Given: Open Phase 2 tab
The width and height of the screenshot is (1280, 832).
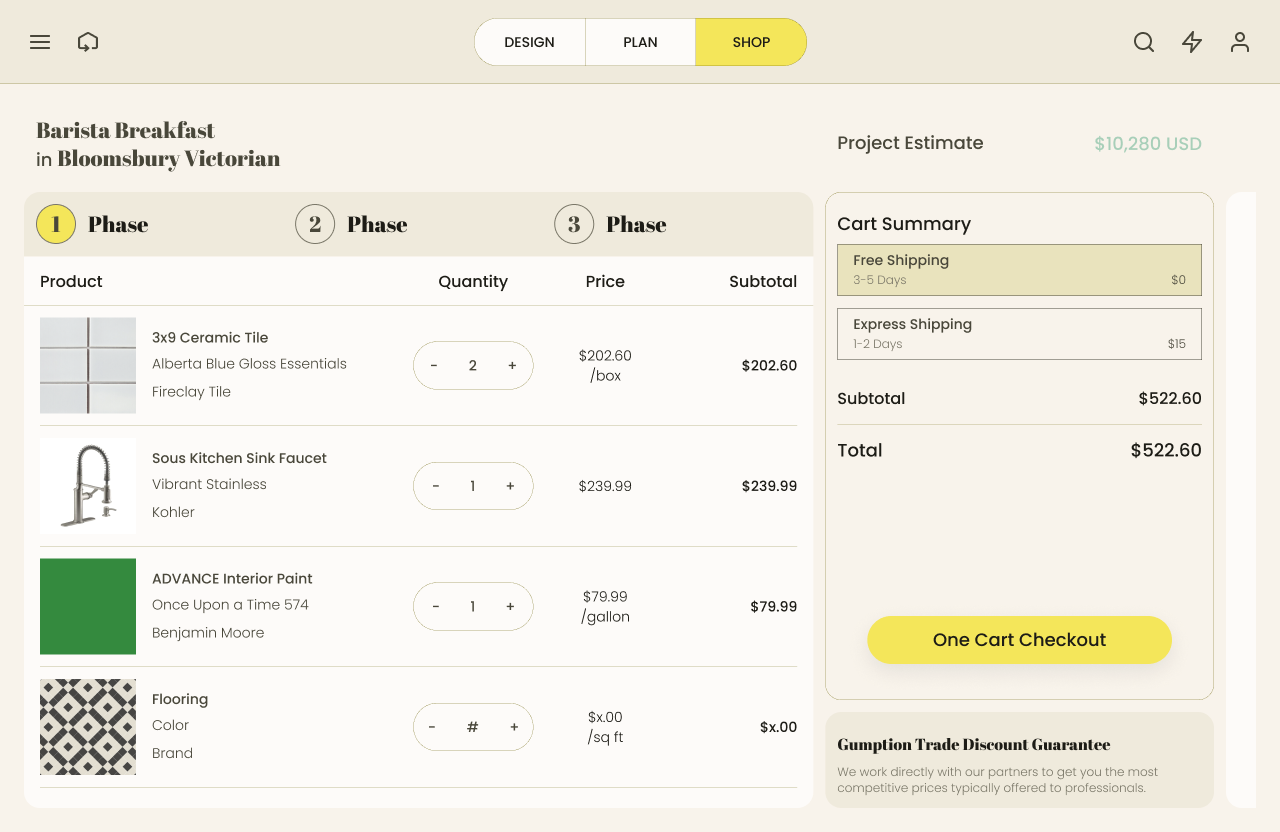Looking at the screenshot, I should coord(352,224).
